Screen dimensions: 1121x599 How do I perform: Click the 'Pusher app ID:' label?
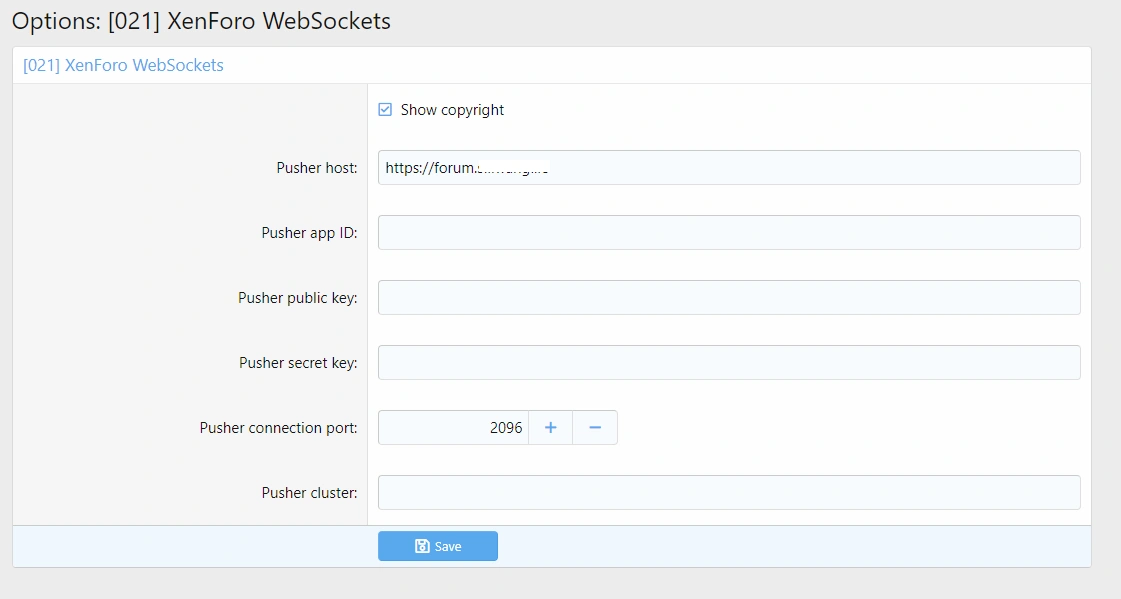tap(309, 233)
